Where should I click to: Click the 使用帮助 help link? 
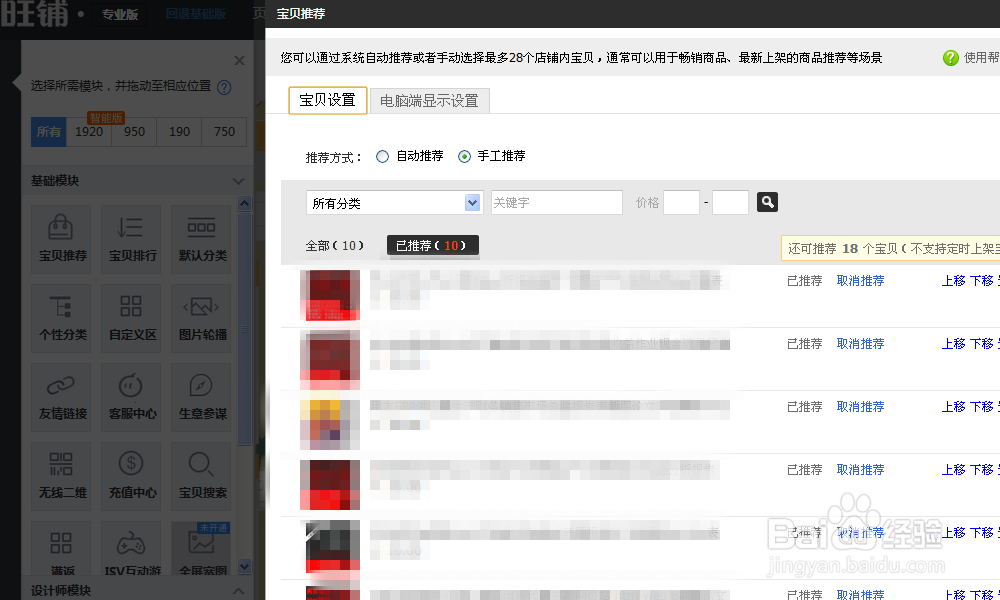tap(982, 58)
